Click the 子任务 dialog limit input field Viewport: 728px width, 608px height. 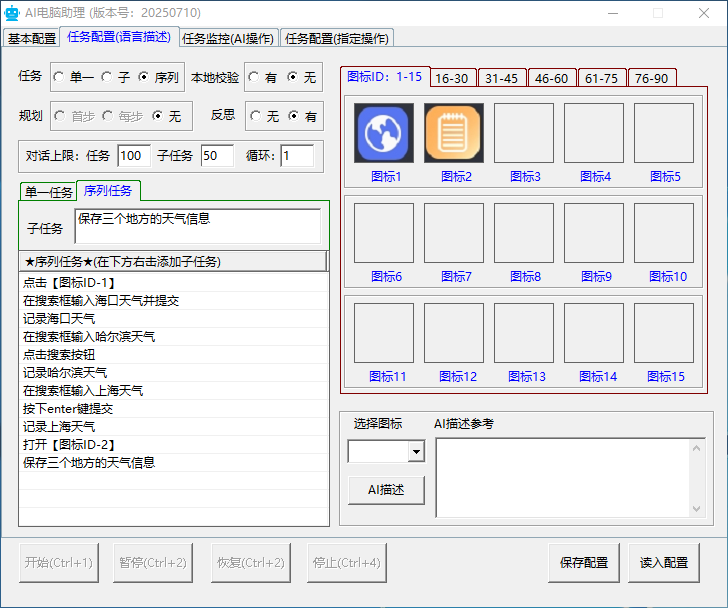click(x=216, y=156)
